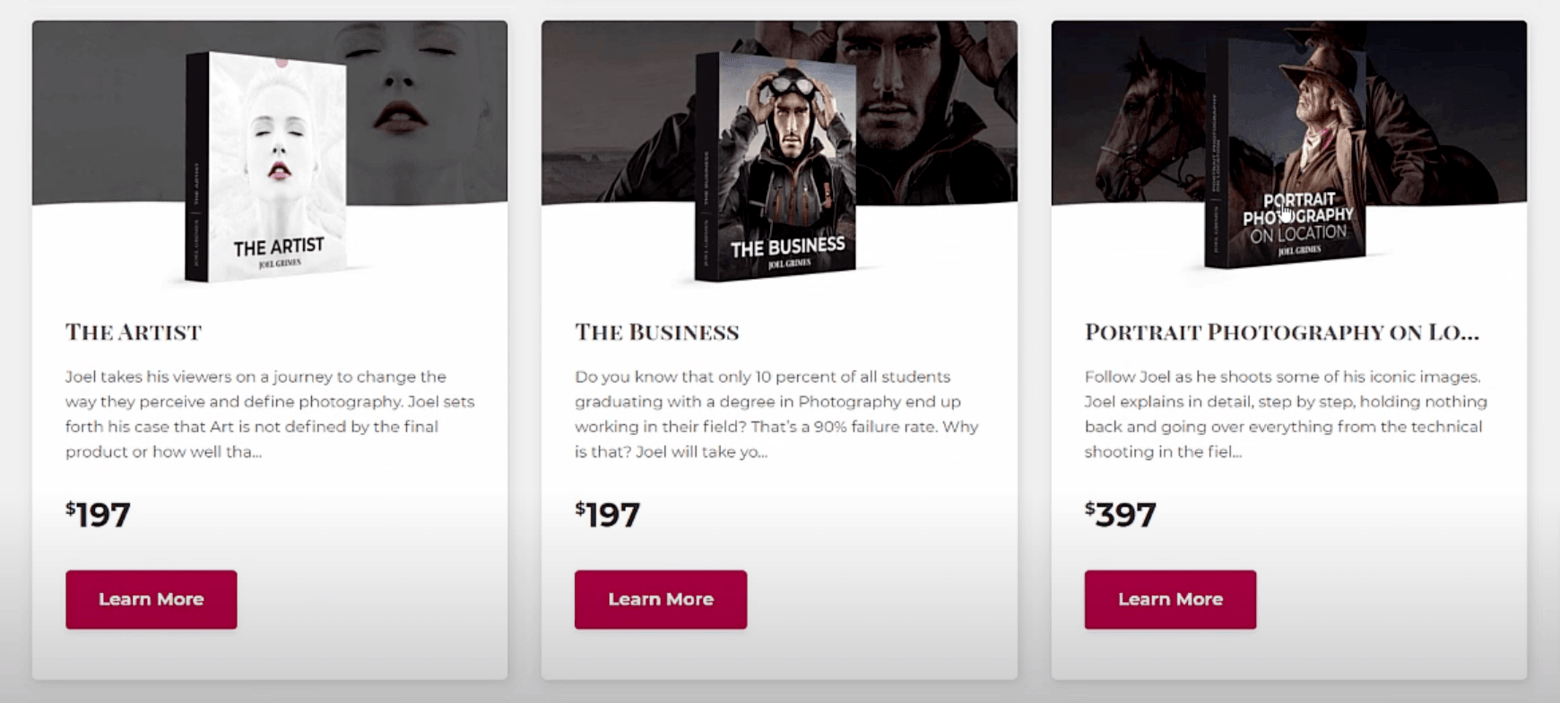The image size is (1560, 703).
Task: Select The Artist course title
Action: click(x=134, y=332)
